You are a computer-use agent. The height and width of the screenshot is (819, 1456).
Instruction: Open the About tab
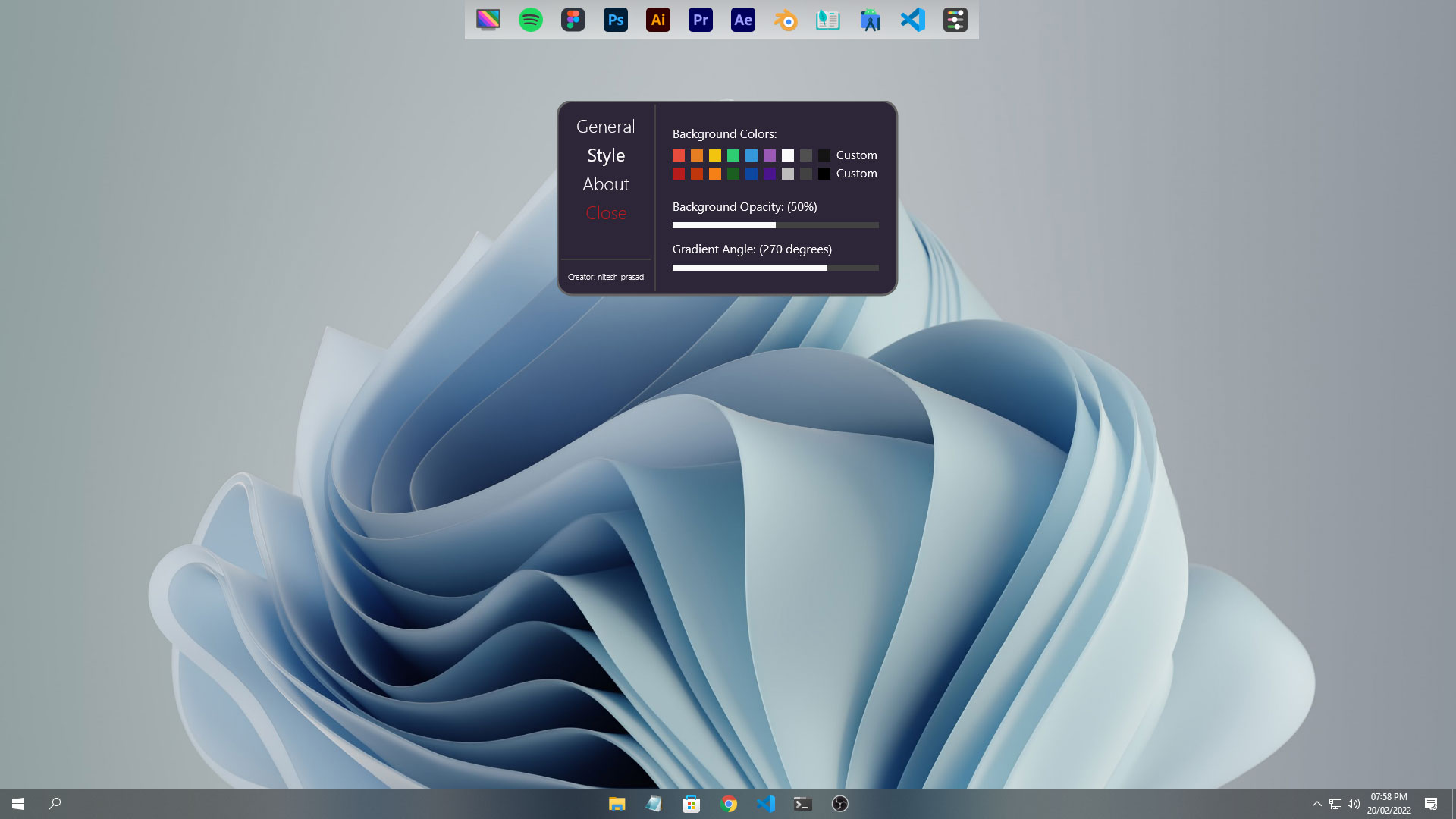tap(605, 184)
